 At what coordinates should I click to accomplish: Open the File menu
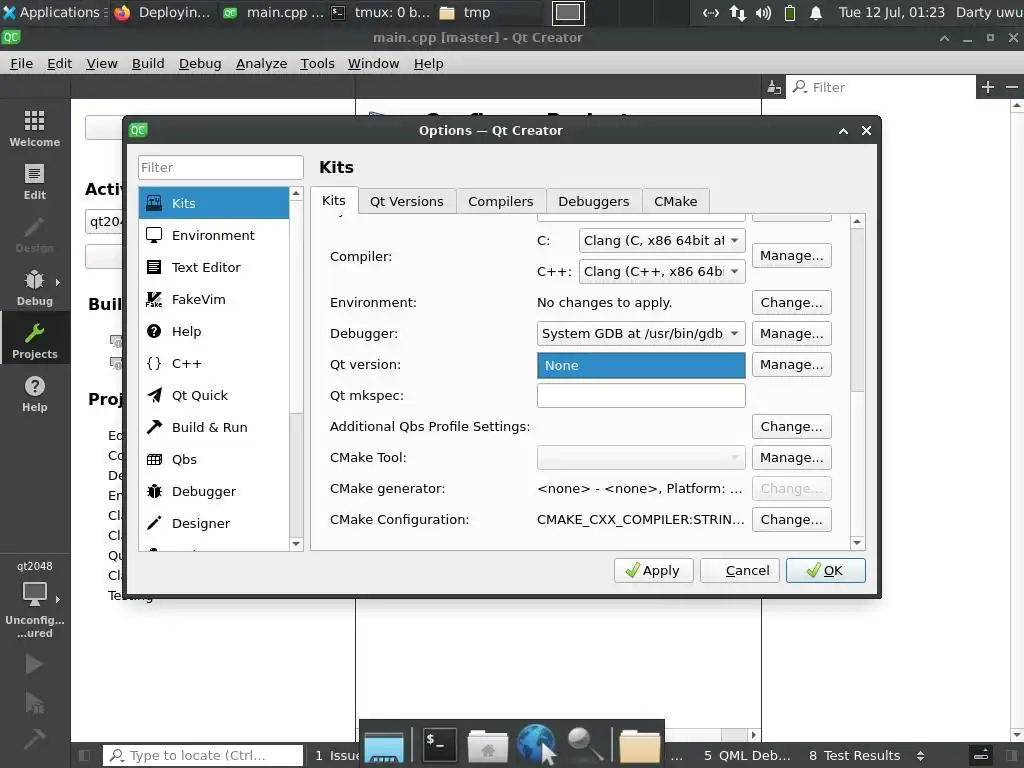pyautogui.click(x=22, y=63)
